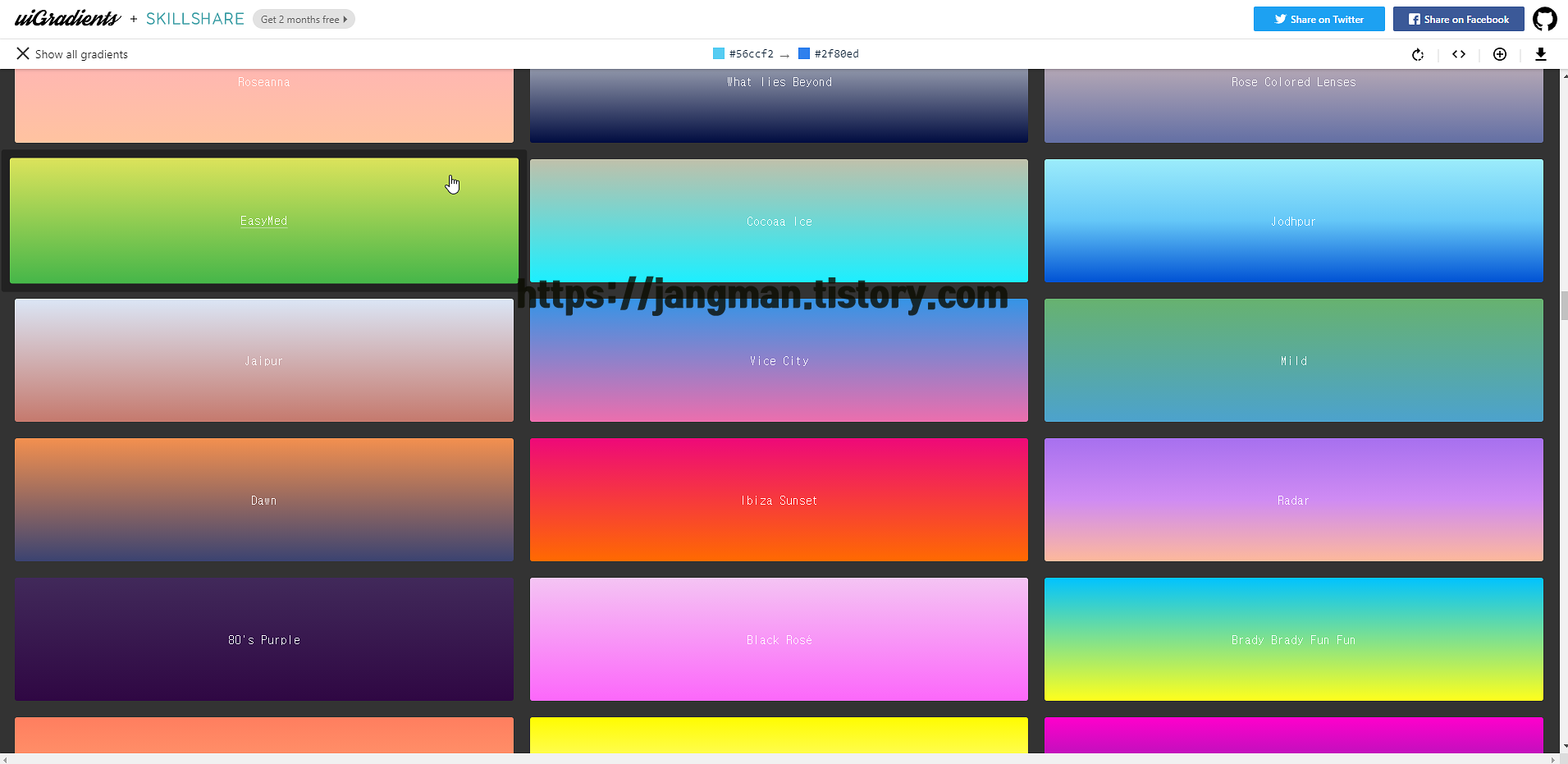Share on Twitter button

(x=1319, y=19)
